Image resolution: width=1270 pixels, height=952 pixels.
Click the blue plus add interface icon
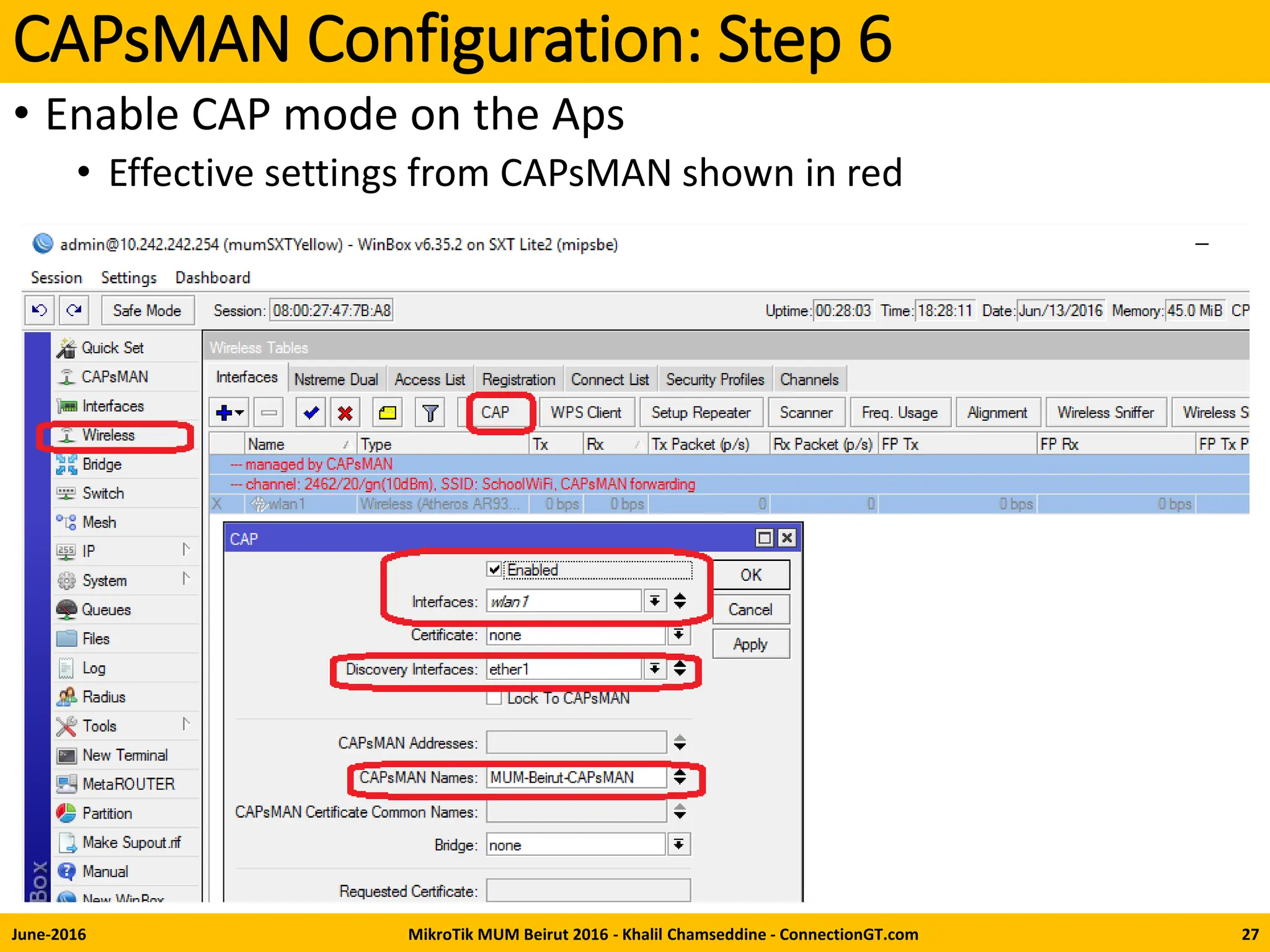[x=224, y=413]
